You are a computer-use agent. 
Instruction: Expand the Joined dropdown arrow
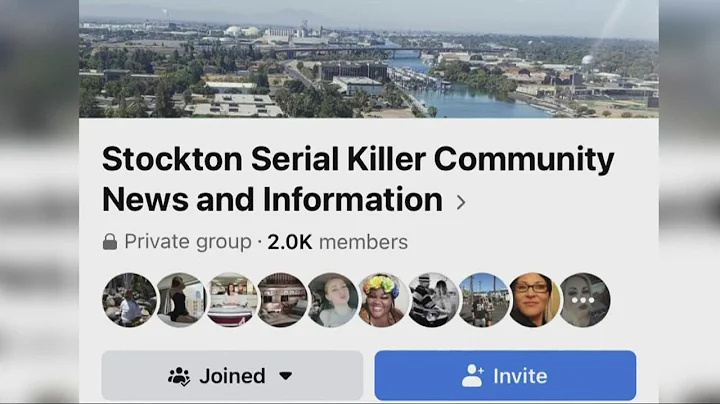click(286, 376)
